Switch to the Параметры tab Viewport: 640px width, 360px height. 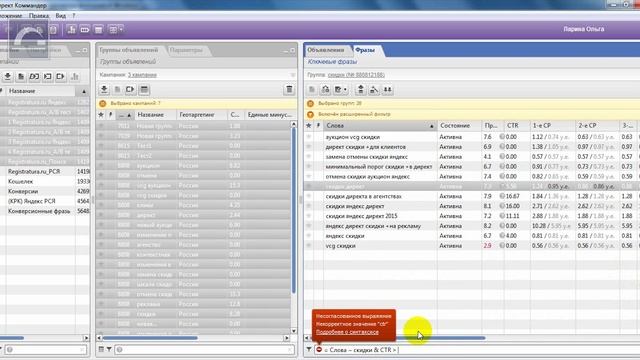click(x=186, y=50)
